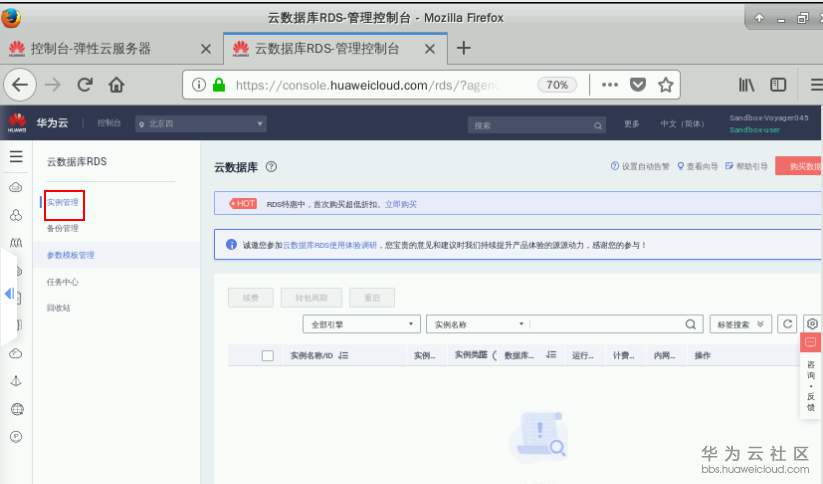Open the Firefox hamburger menu

click(816, 85)
